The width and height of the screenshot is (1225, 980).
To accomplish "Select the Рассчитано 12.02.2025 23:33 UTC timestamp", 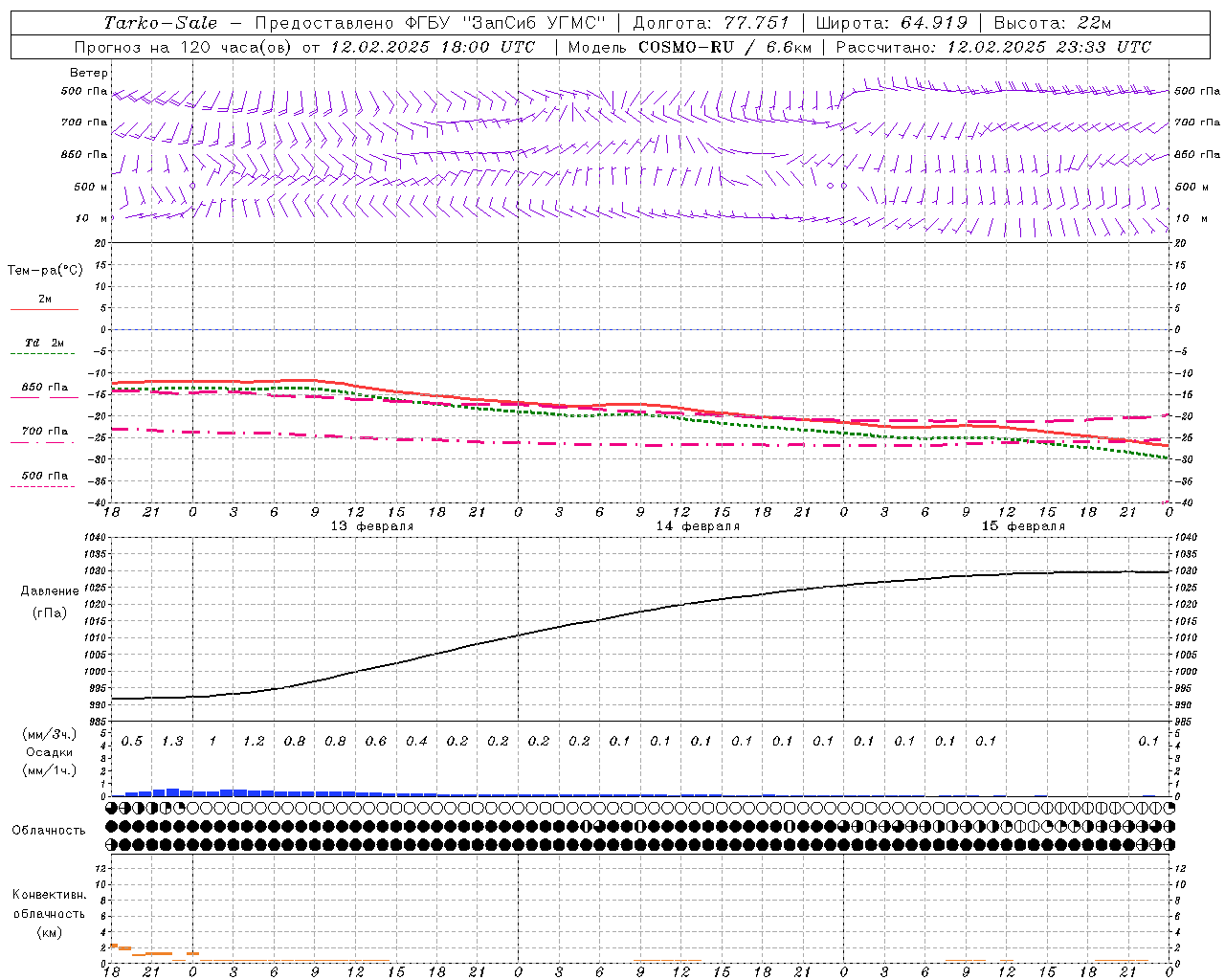I will [993, 47].
